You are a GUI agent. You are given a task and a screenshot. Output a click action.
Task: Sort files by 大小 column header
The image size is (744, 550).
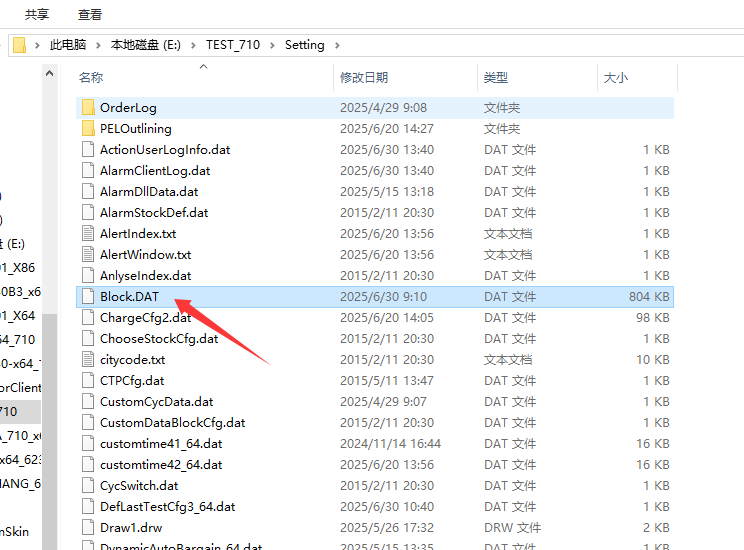615,77
